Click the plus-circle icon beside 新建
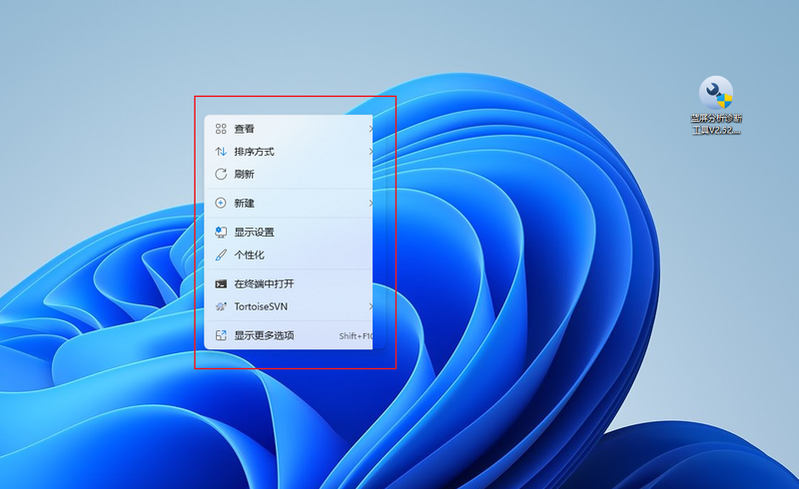Screen dimensions: 799x489 coord(221,203)
